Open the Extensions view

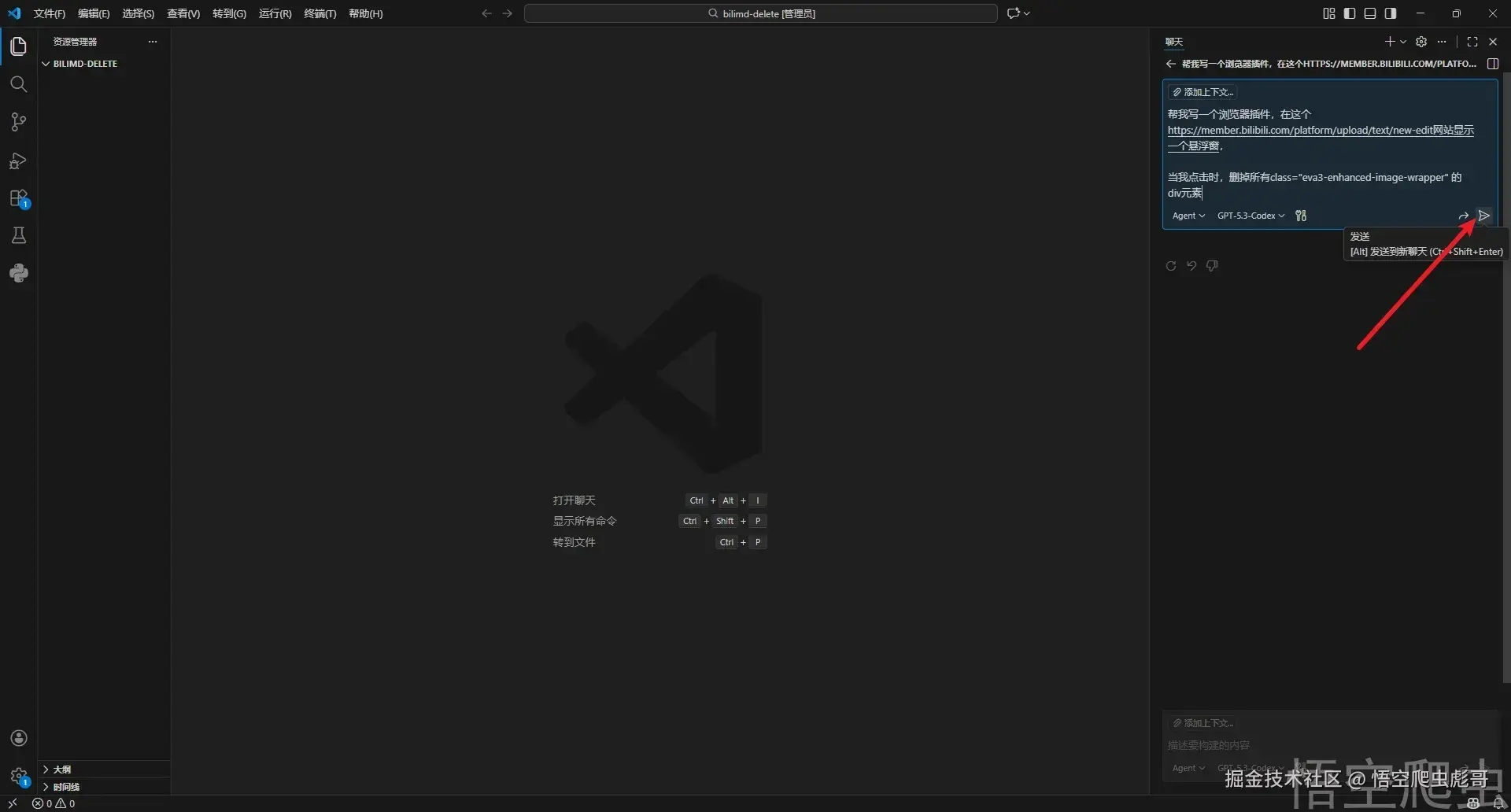pyautogui.click(x=19, y=198)
